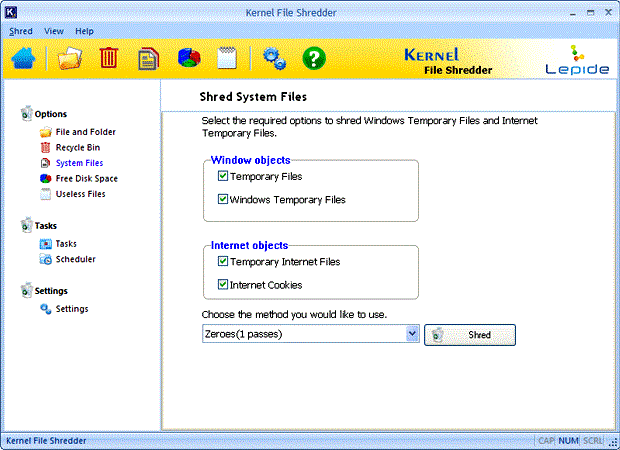Click the Lepide logo
This screenshot has width=620, height=450.
(577, 60)
